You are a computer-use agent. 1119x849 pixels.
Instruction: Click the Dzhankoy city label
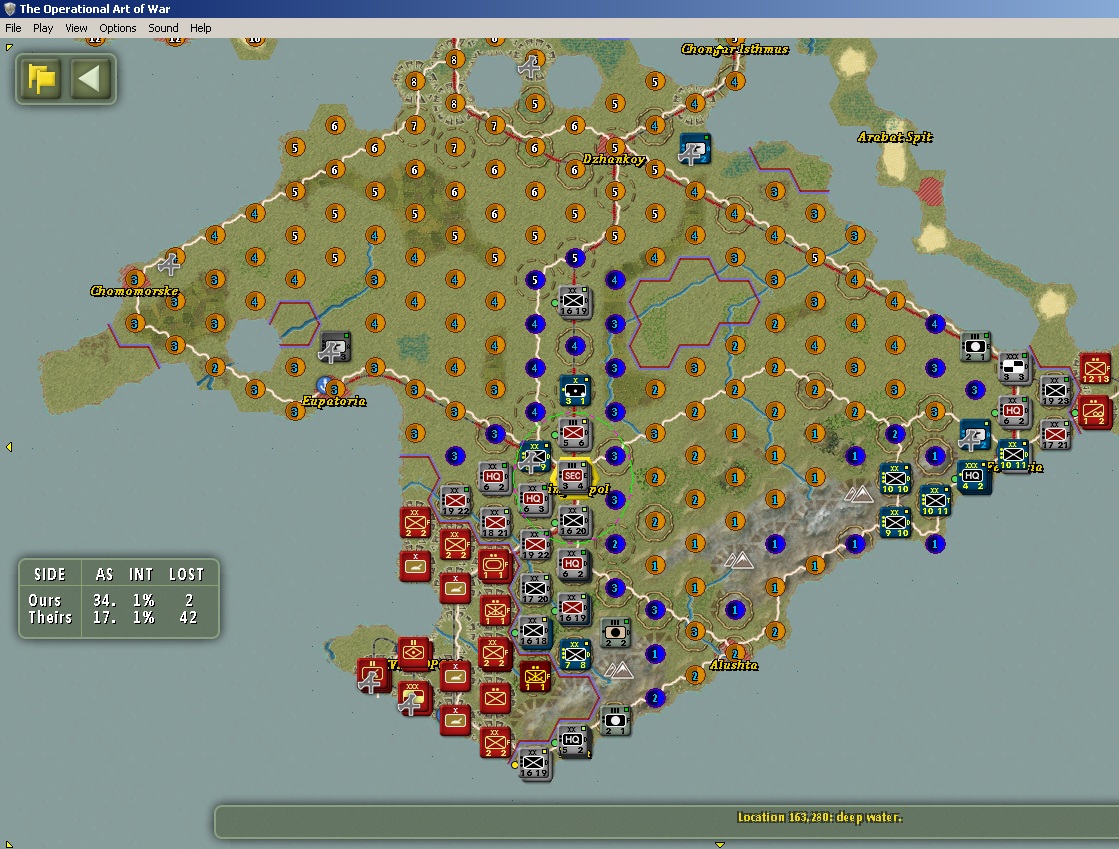pos(614,159)
